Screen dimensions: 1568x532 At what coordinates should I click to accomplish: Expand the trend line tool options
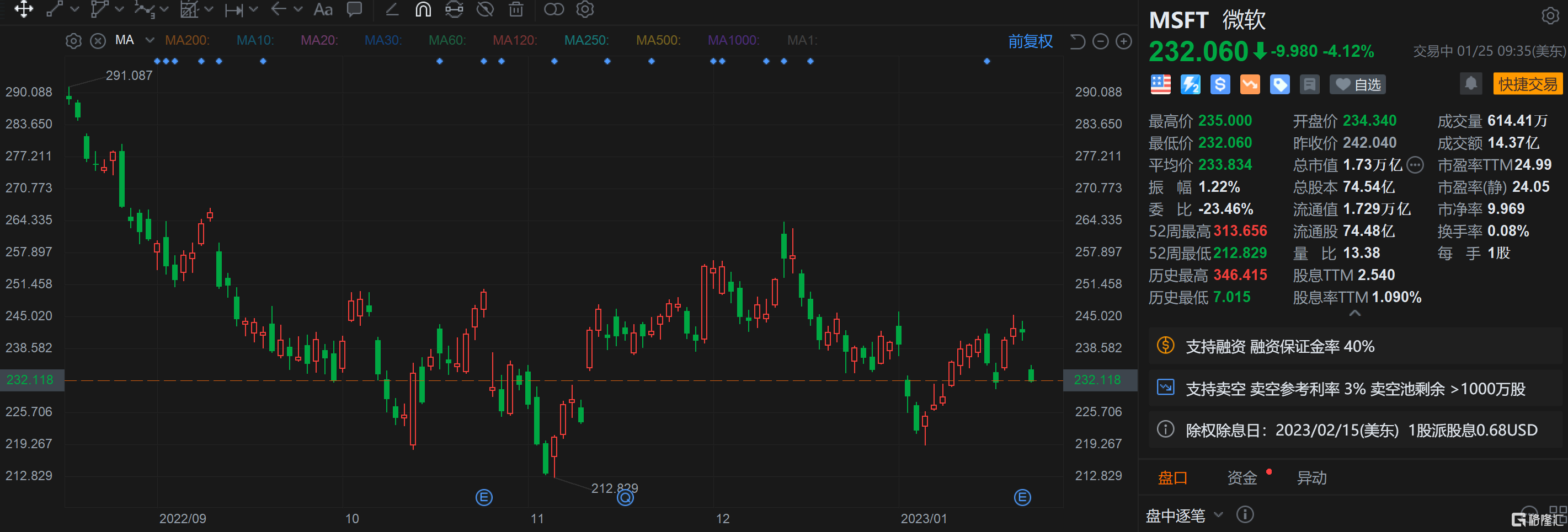75,9
